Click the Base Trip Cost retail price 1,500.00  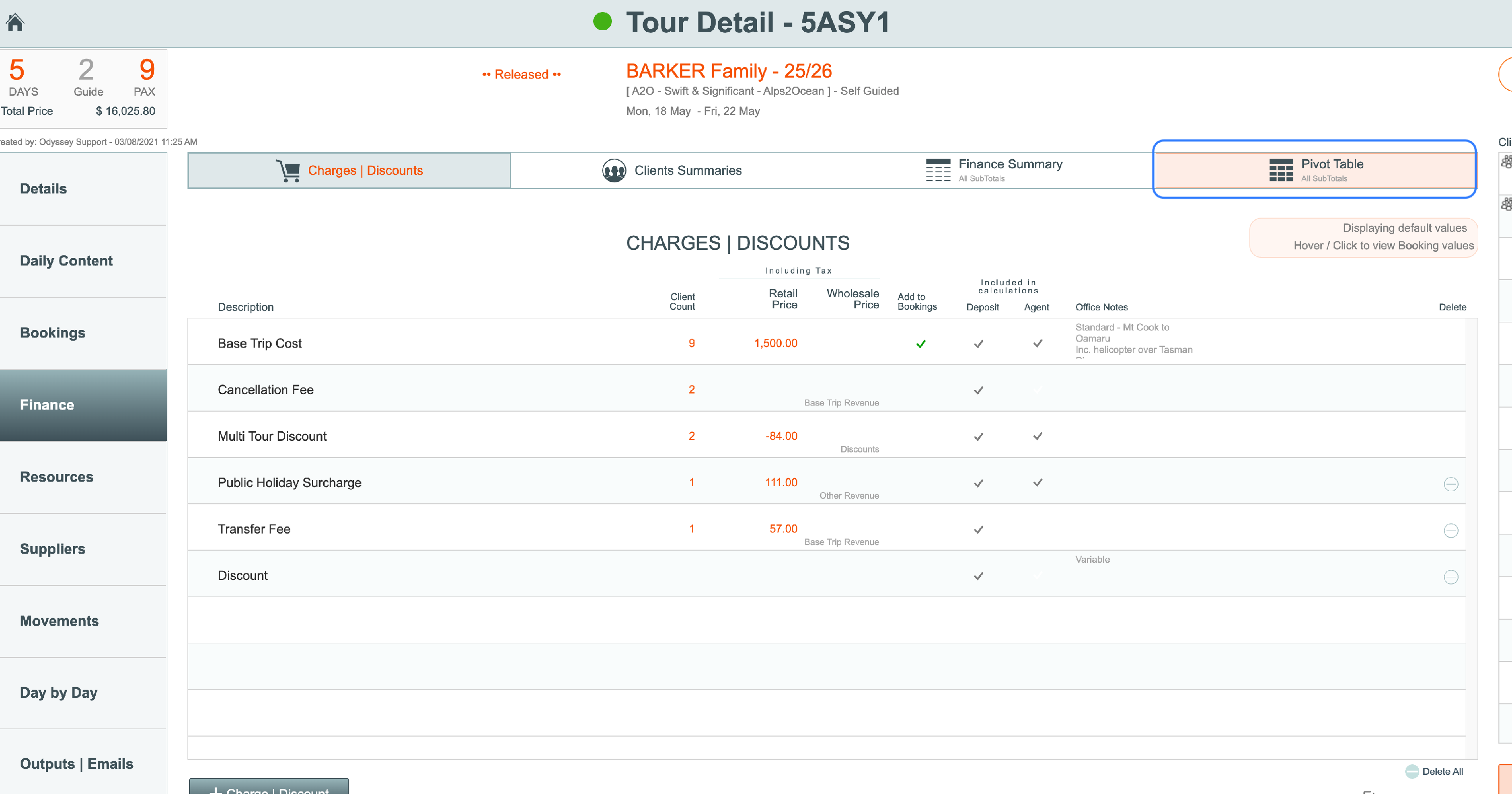(775, 343)
